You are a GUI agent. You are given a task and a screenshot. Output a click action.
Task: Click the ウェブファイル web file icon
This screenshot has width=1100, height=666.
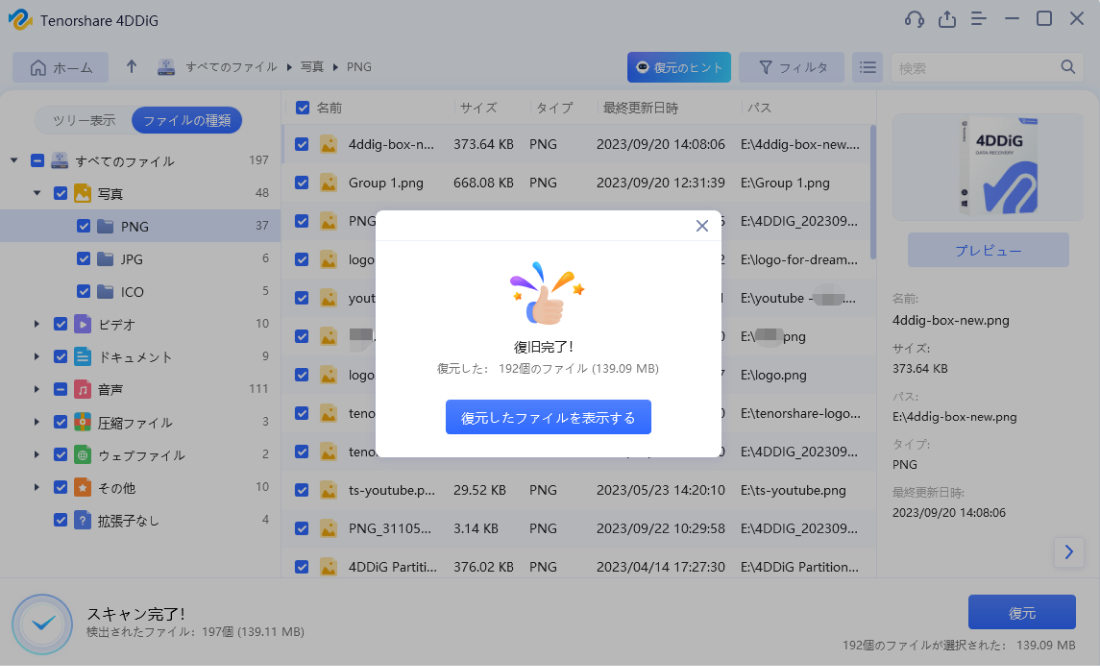[83, 455]
